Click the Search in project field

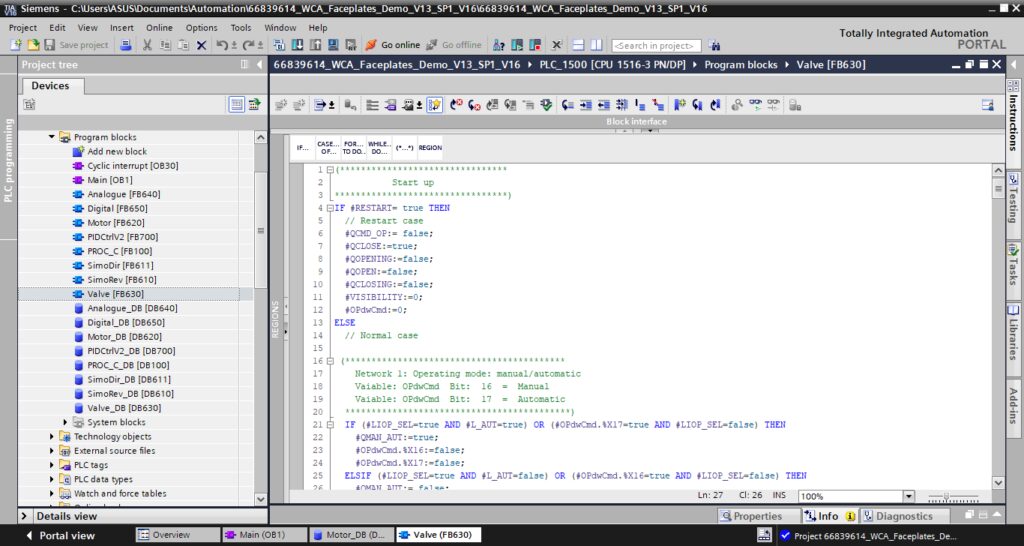[x=656, y=46]
